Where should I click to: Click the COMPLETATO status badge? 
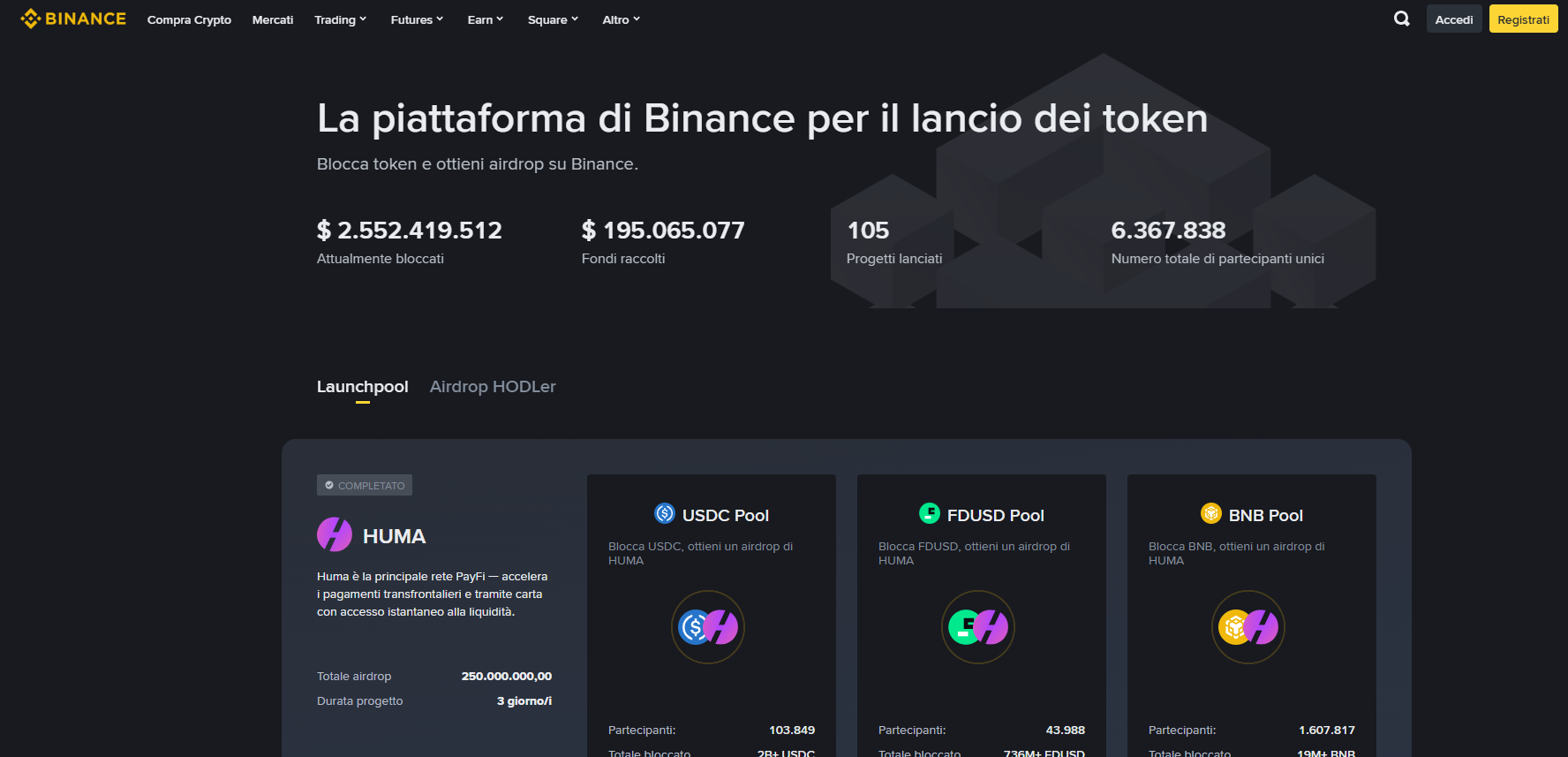[365, 485]
